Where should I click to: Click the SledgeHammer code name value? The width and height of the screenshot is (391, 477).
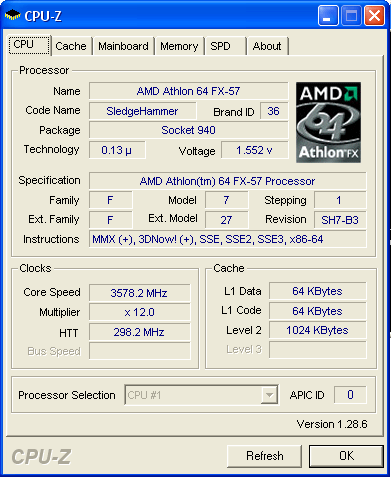[x=143, y=111]
